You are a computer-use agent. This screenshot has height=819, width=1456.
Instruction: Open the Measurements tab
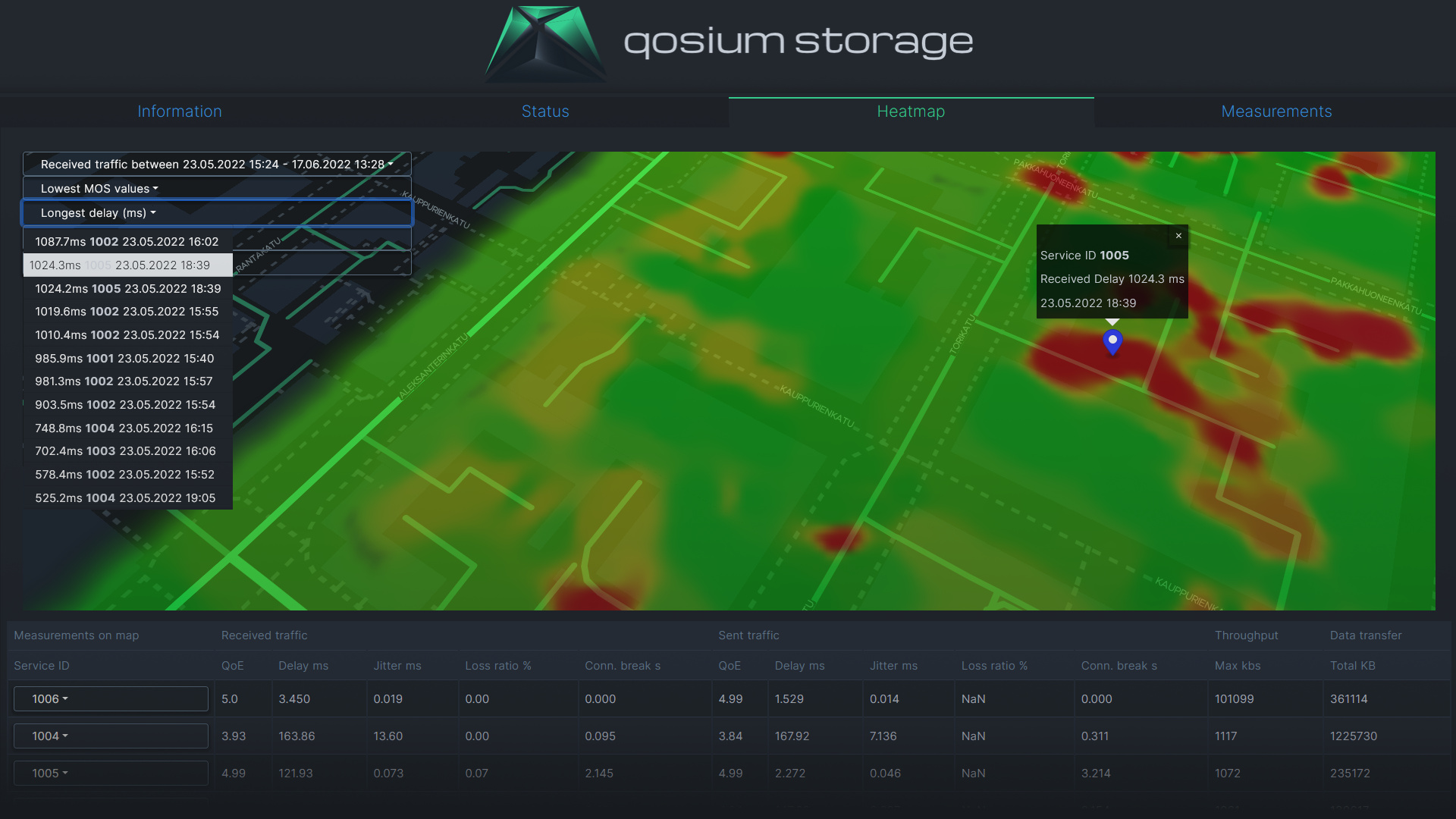coord(1276,111)
